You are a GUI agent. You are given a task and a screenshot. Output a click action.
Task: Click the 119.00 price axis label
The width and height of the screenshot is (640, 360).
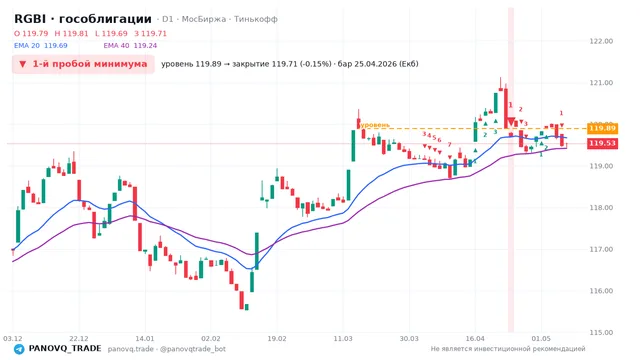pyautogui.click(x=601, y=166)
